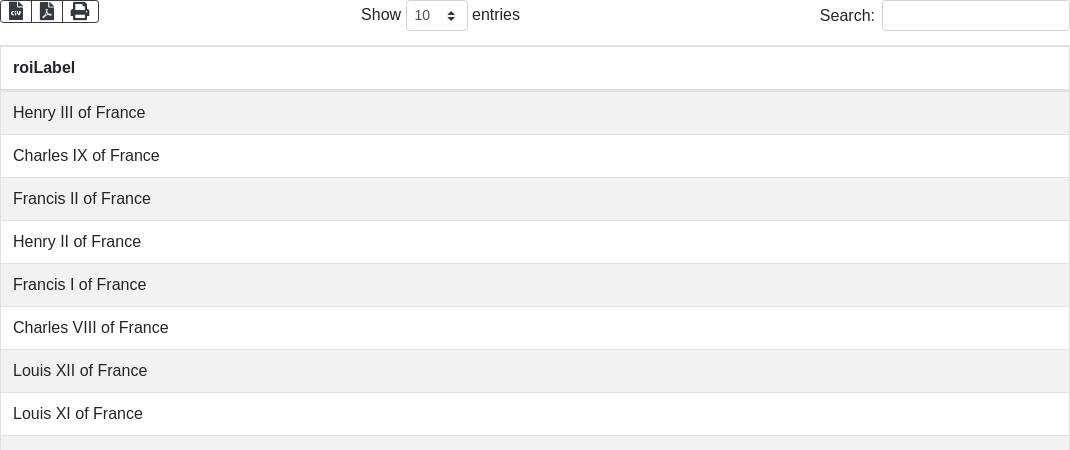
Task: Sort table by roiLabel column header
Action: click(44, 68)
